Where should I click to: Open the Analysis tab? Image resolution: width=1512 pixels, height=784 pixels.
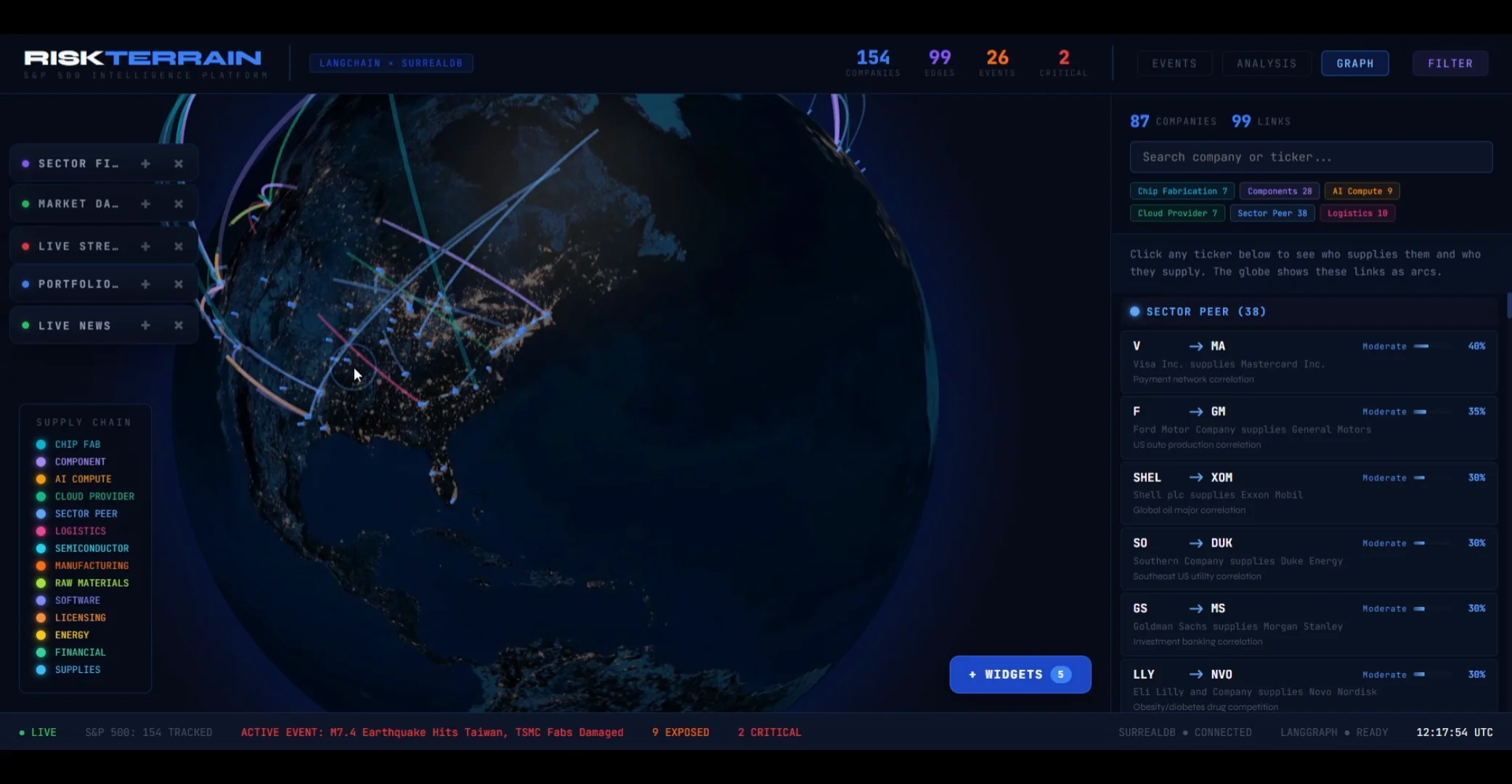coord(1267,63)
